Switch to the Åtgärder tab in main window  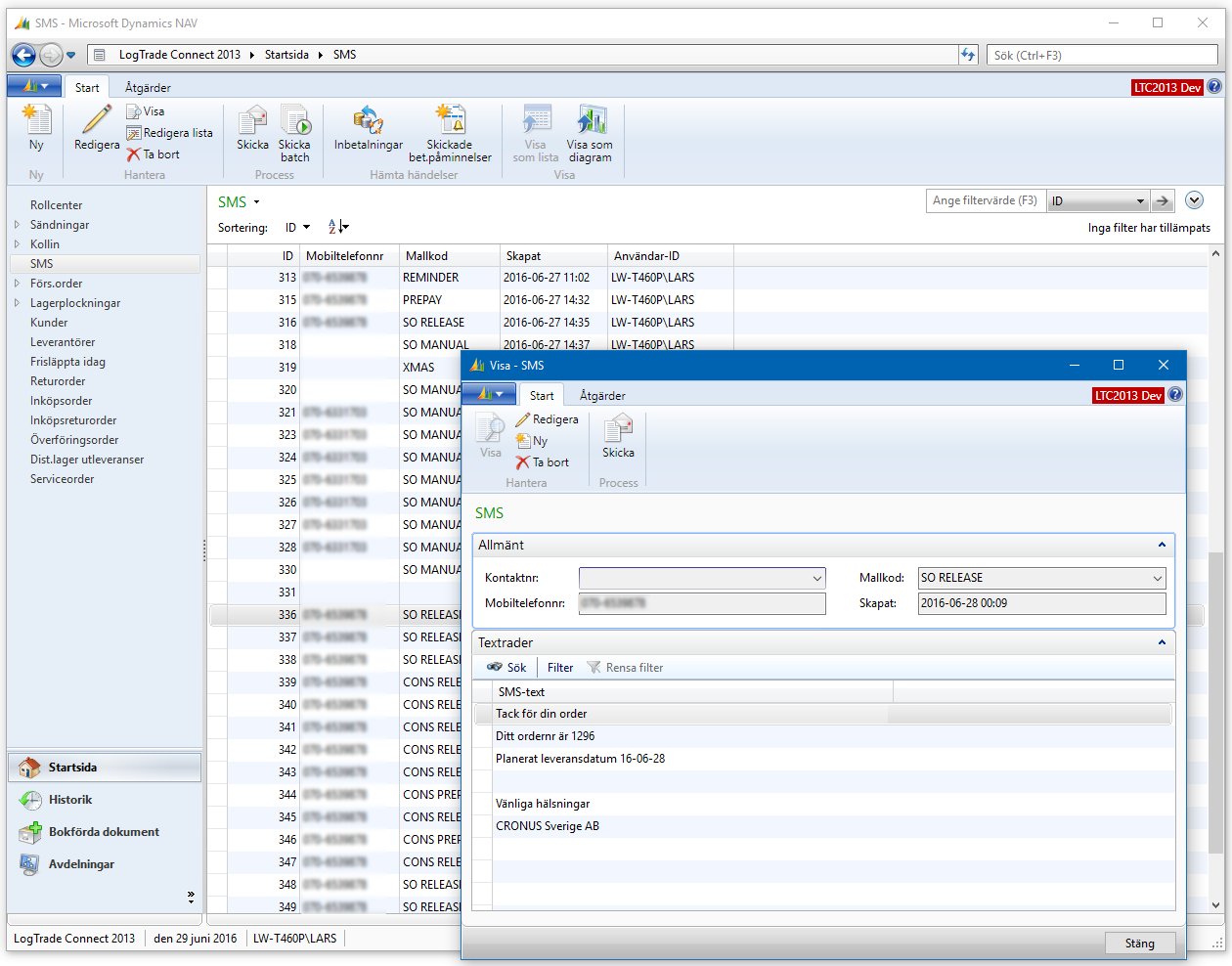click(x=148, y=87)
